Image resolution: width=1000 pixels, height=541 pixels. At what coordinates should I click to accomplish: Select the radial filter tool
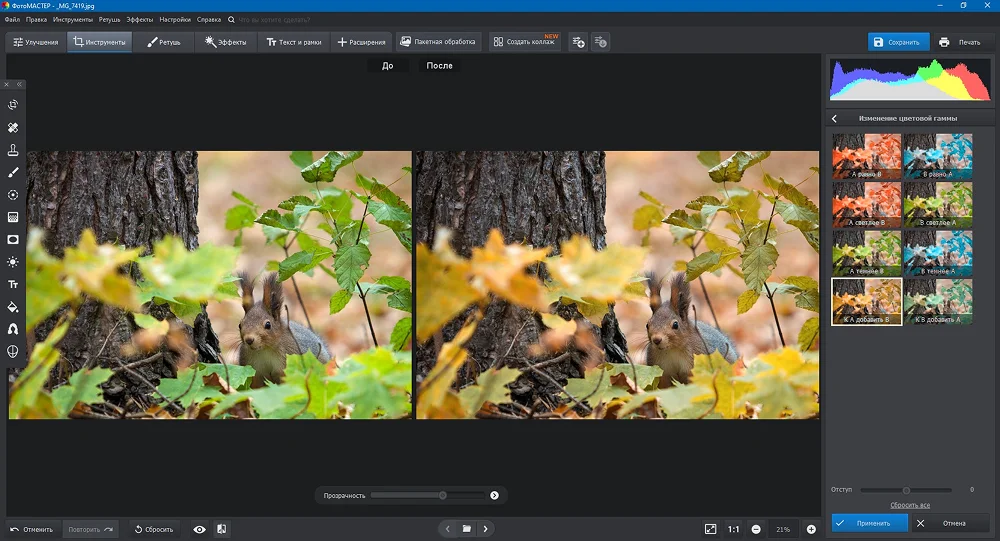pos(13,195)
